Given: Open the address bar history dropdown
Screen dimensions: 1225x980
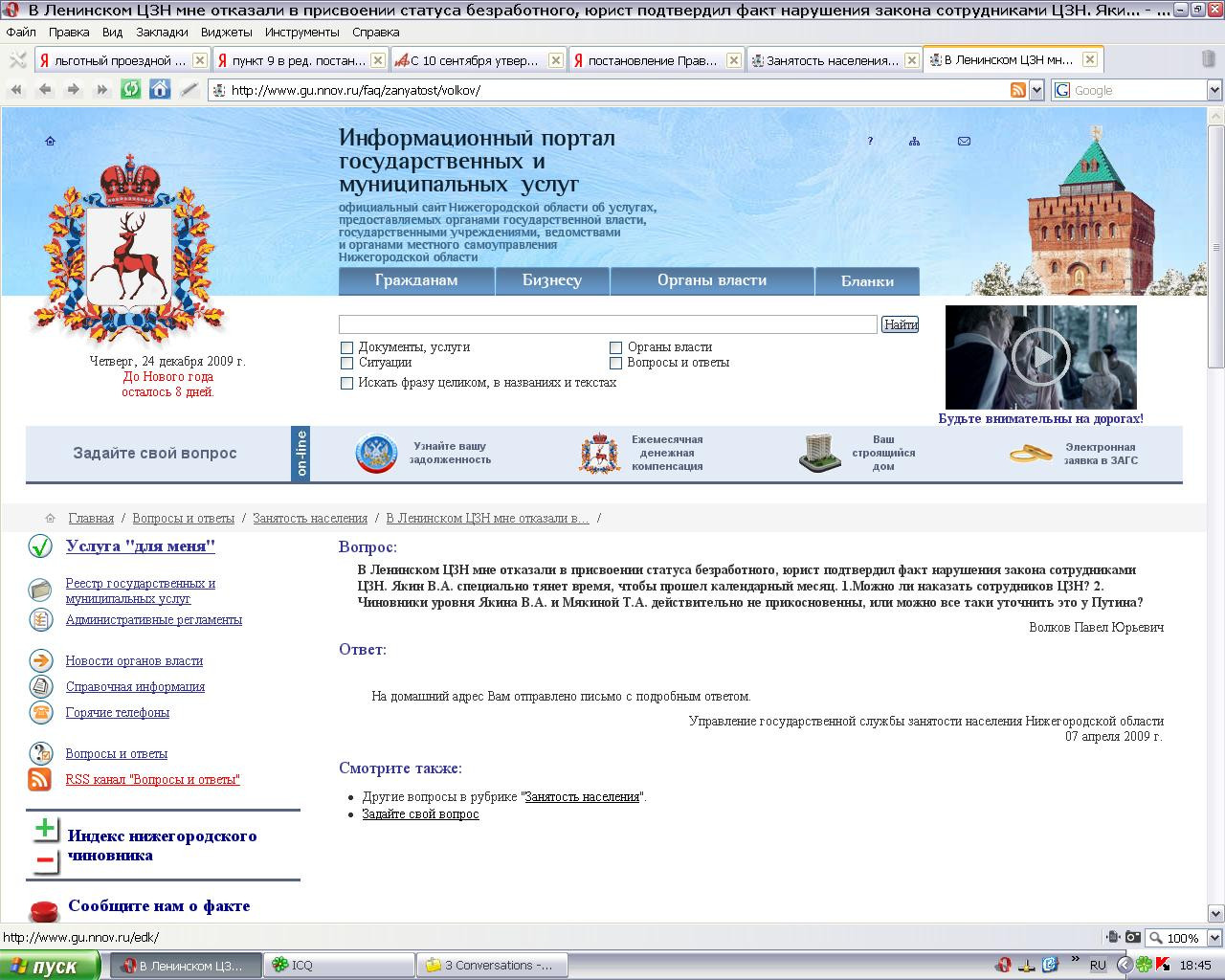Looking at the screenshot, I should coord(1036,90).
